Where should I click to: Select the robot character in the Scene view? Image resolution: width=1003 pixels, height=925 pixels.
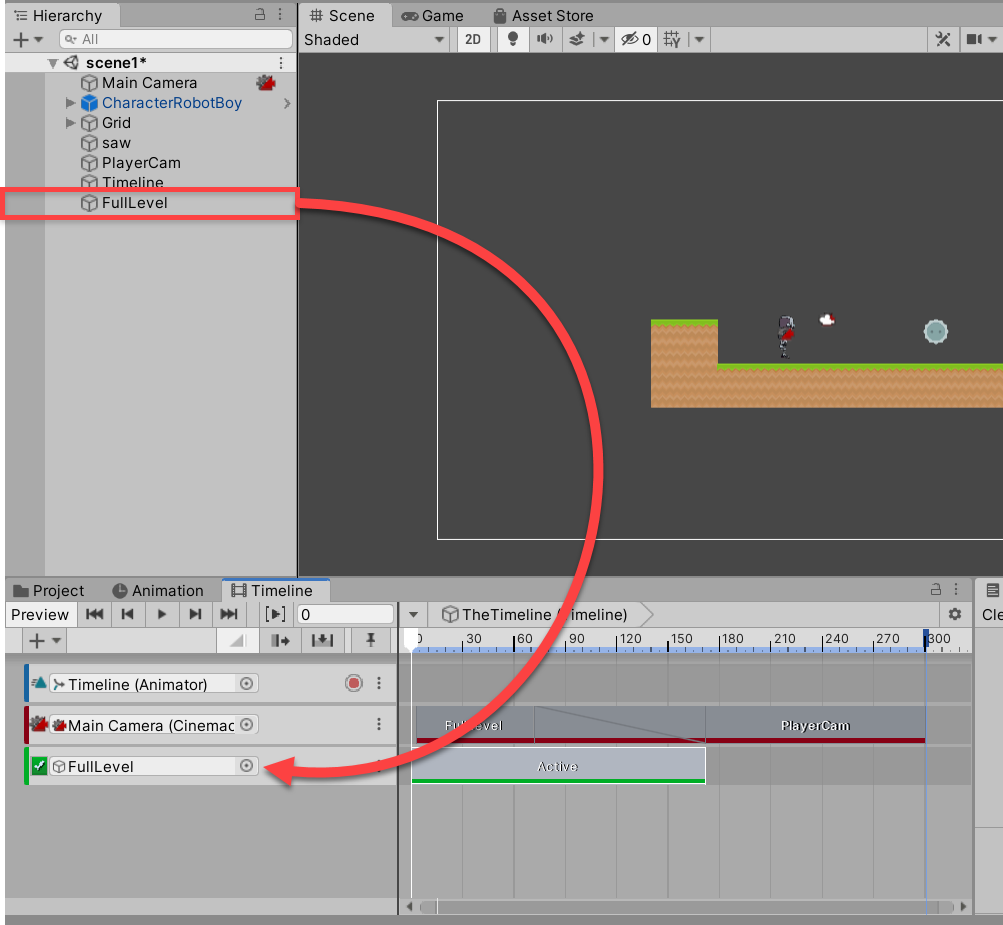[786, 336]
